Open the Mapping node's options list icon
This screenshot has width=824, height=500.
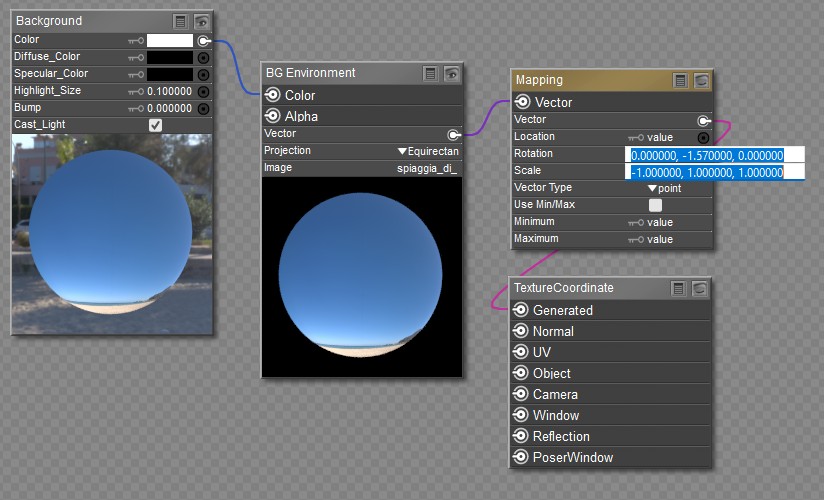click(x=680, y=80)
